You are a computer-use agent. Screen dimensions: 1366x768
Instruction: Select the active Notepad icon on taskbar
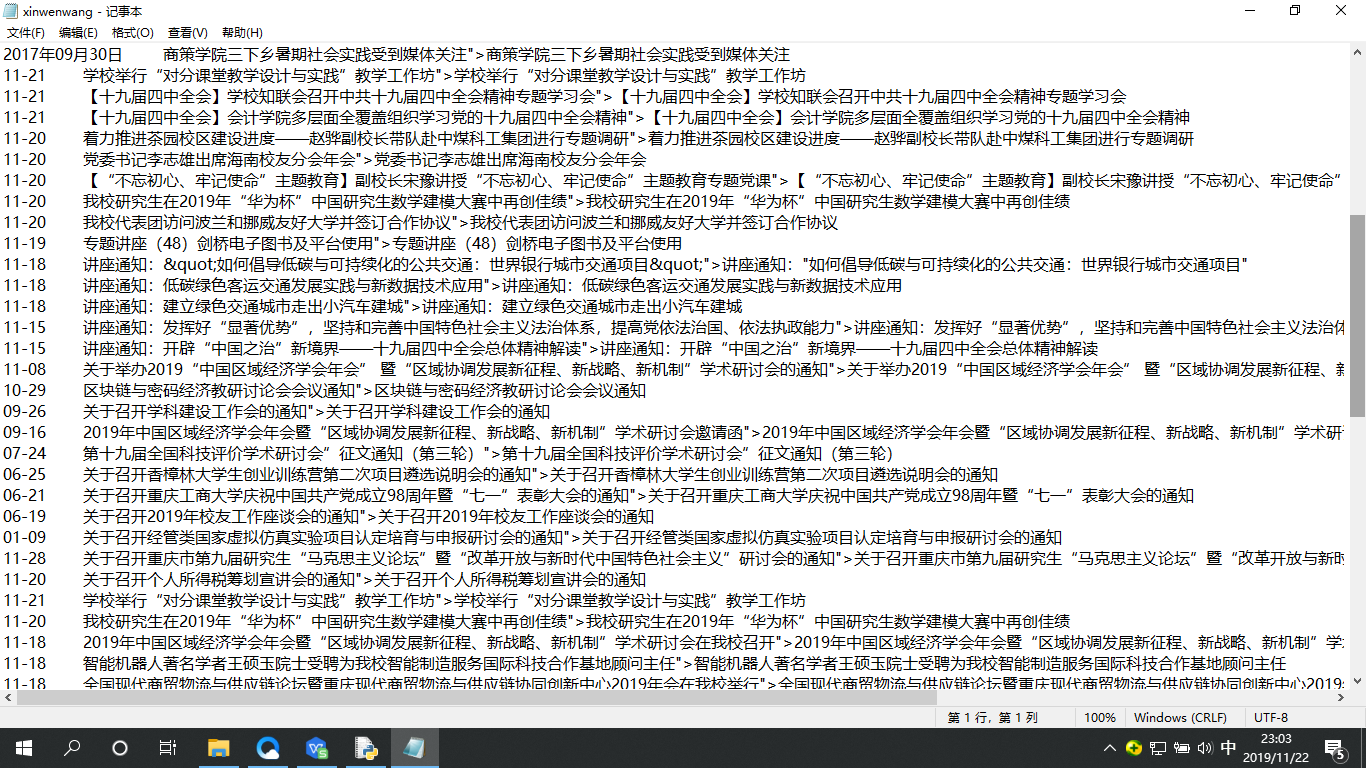414,747
